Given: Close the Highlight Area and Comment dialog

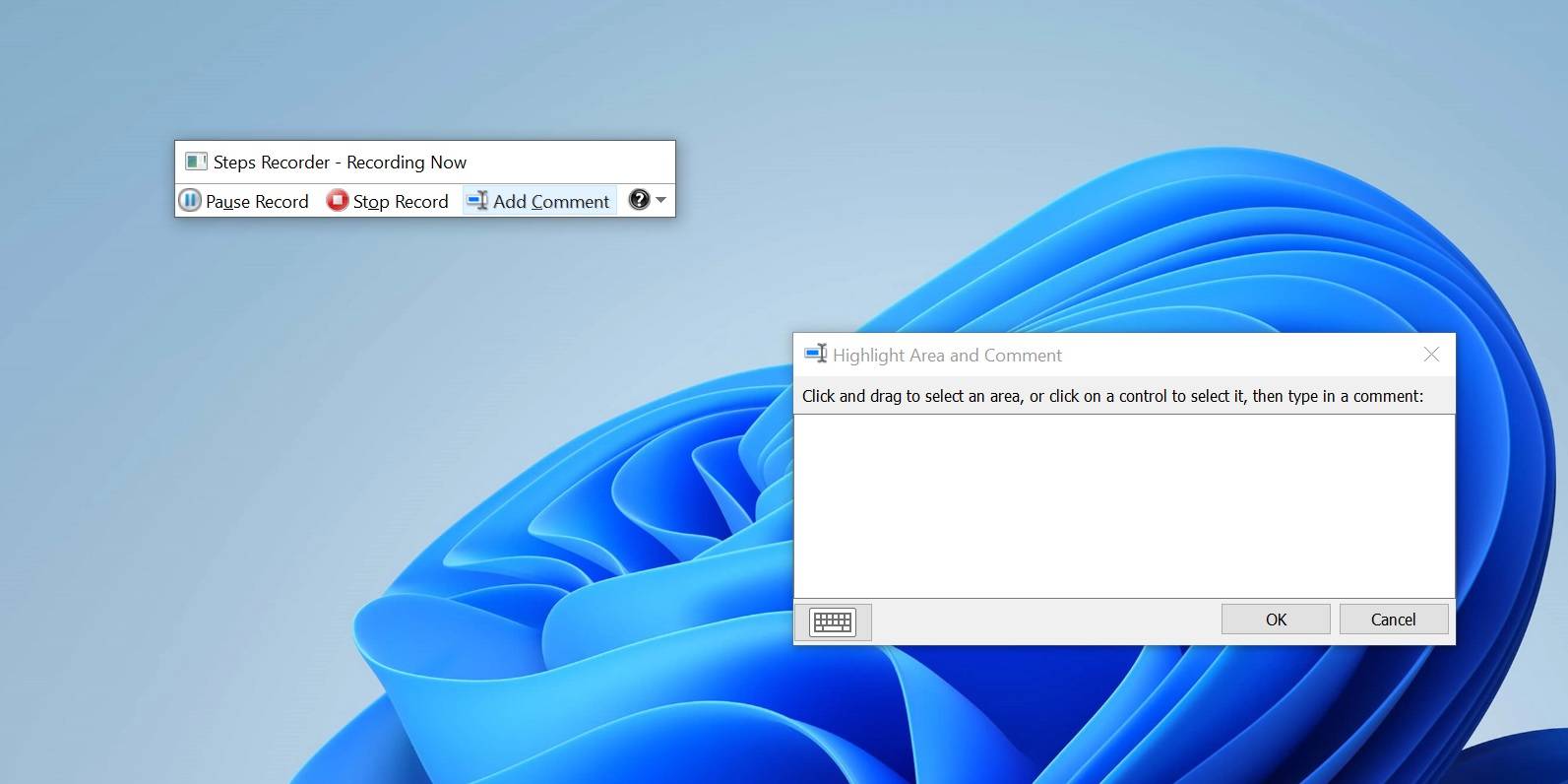Looking at the screenshot, I should (x=1431, y=355).
